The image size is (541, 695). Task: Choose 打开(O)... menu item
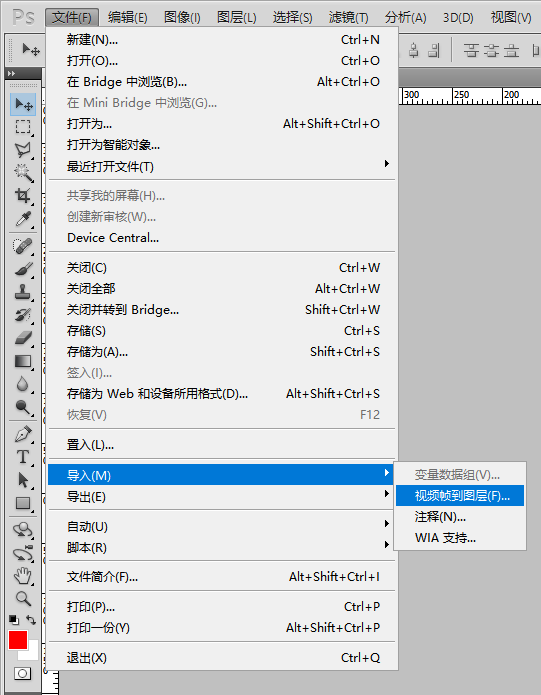[222, 61]
